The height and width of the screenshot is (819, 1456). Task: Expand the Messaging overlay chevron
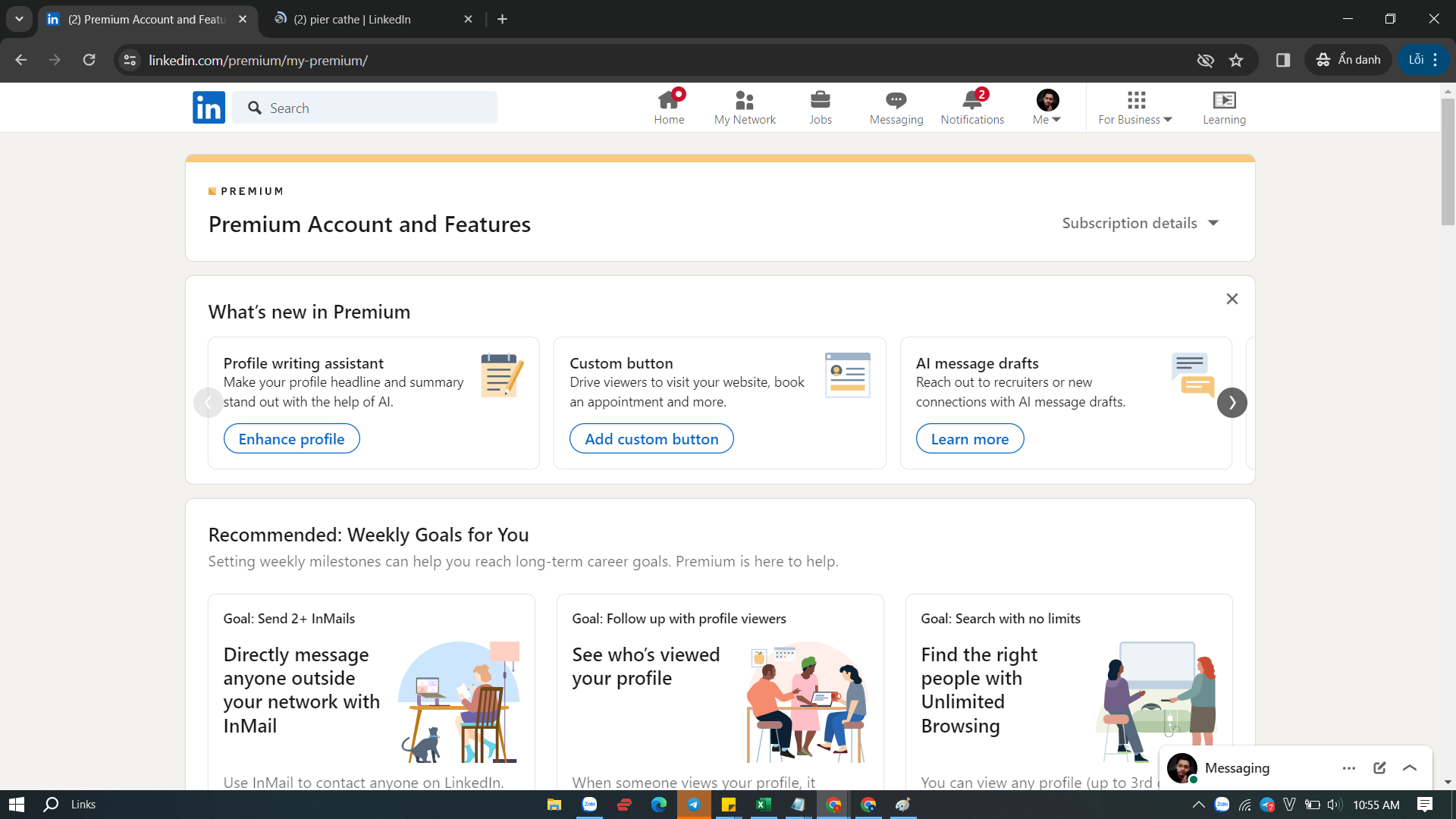pyautogui.click(x=1410, y=768)
